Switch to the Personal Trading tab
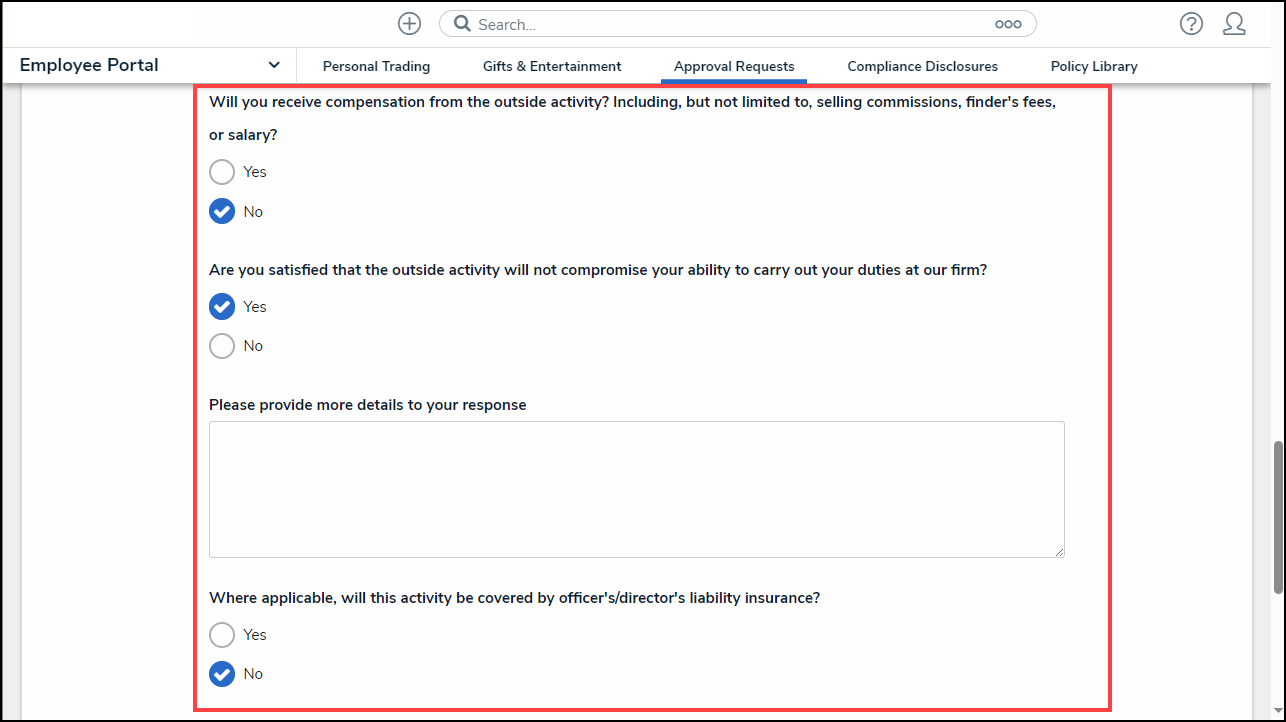The height and width of the screenshot is (722, 1286). coord(376,66)
